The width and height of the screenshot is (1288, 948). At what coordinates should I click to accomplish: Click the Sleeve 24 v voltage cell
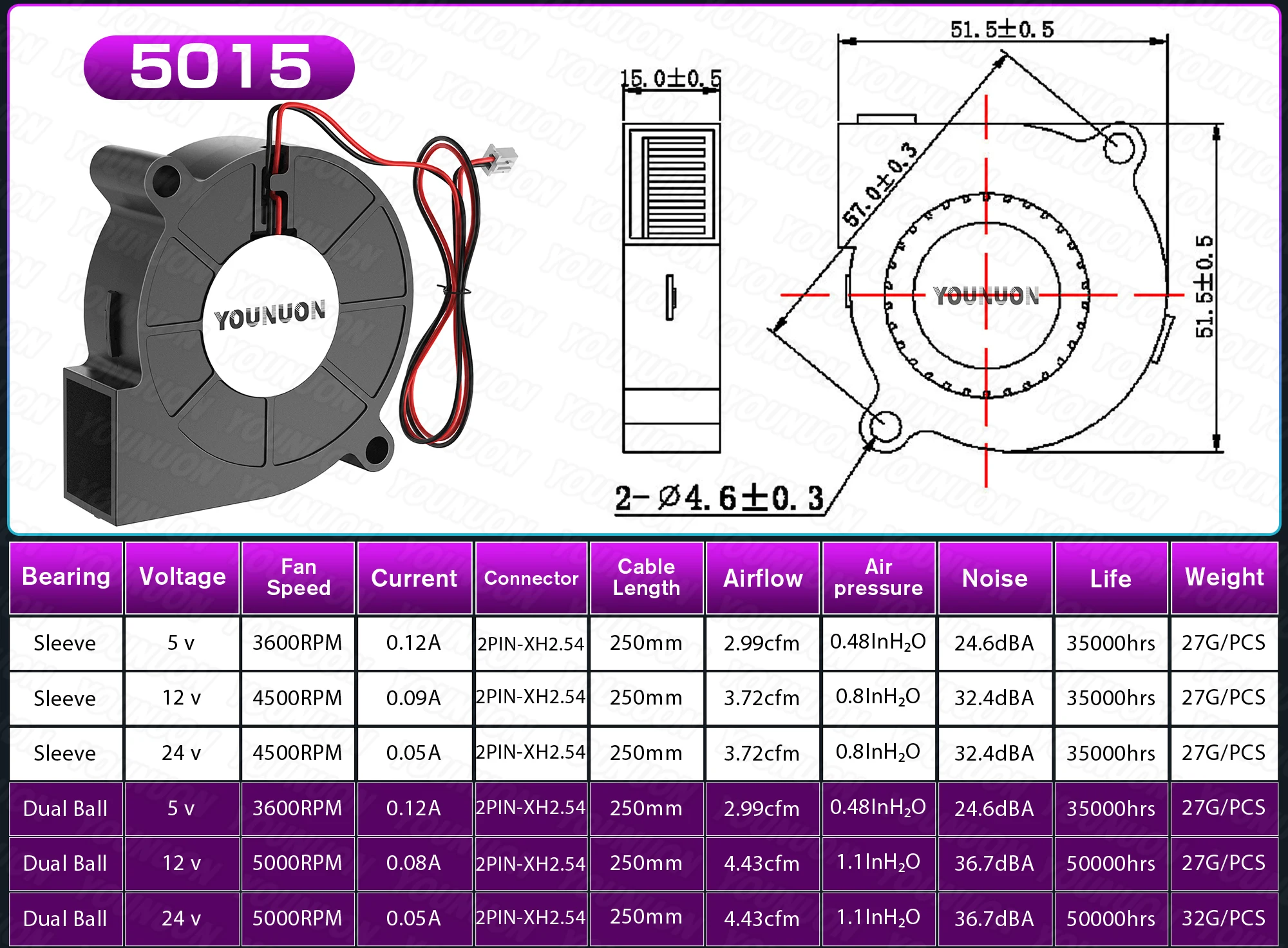point(182,753)
